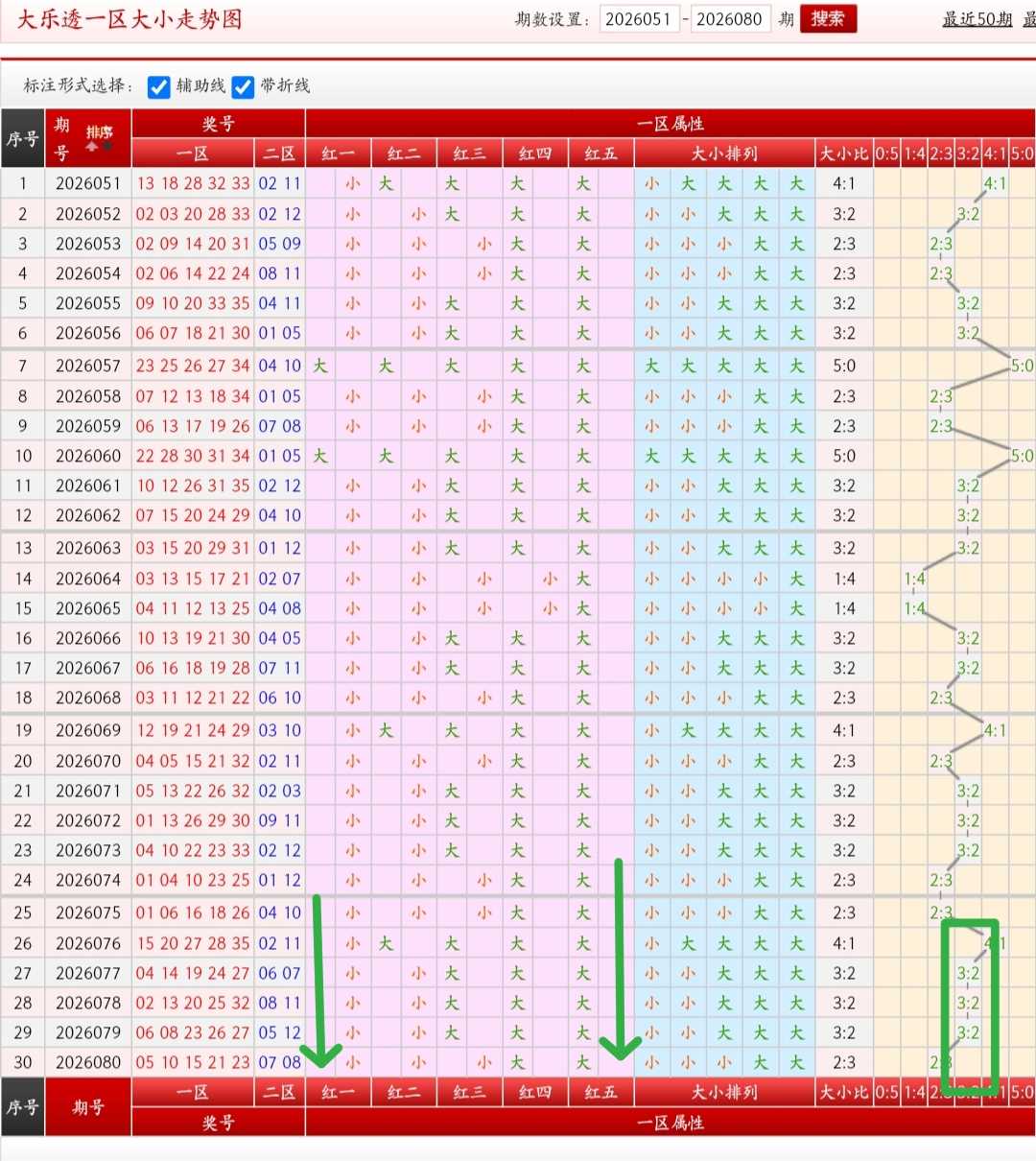Toggle the 带折线 checkbox
1036x1161 pixels.
243,87
